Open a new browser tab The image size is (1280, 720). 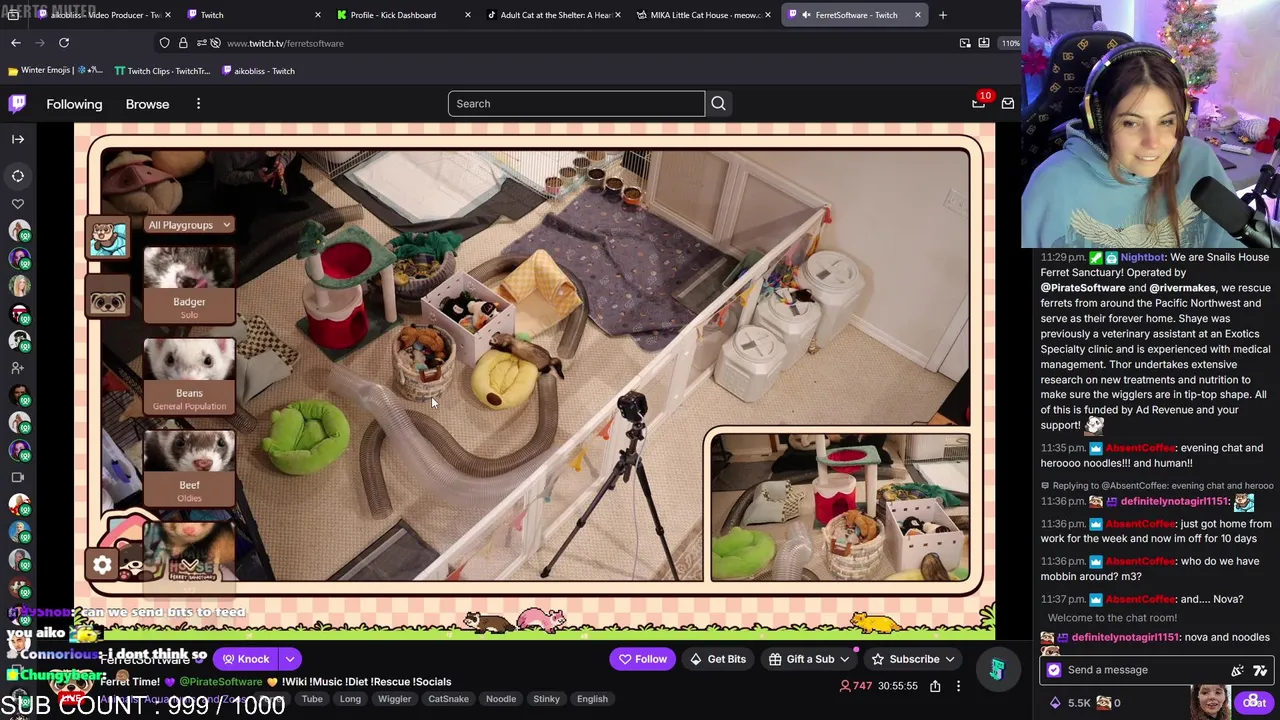942,15
